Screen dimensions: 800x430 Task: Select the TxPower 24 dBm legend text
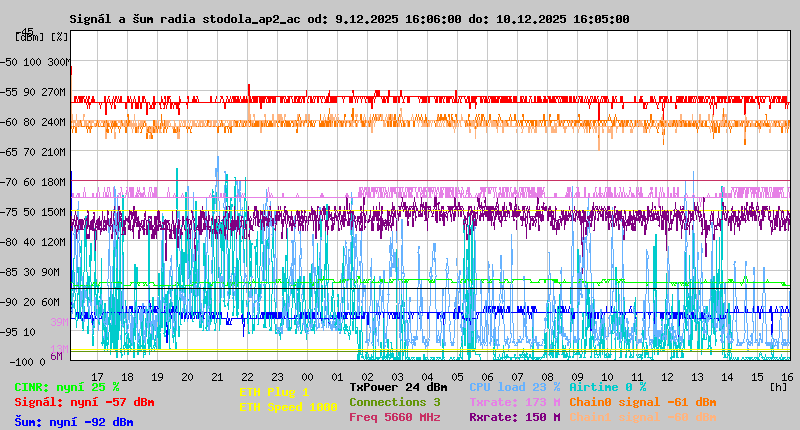[x=398, y=387]
